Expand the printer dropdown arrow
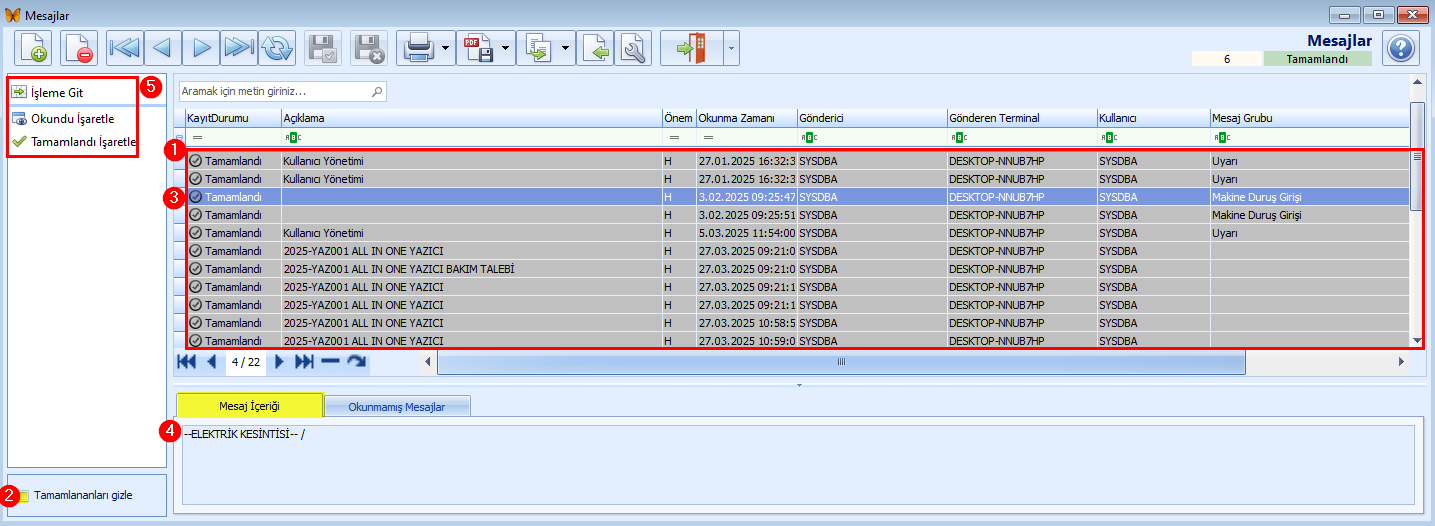The image size is (1435, 526). (445, 48)
